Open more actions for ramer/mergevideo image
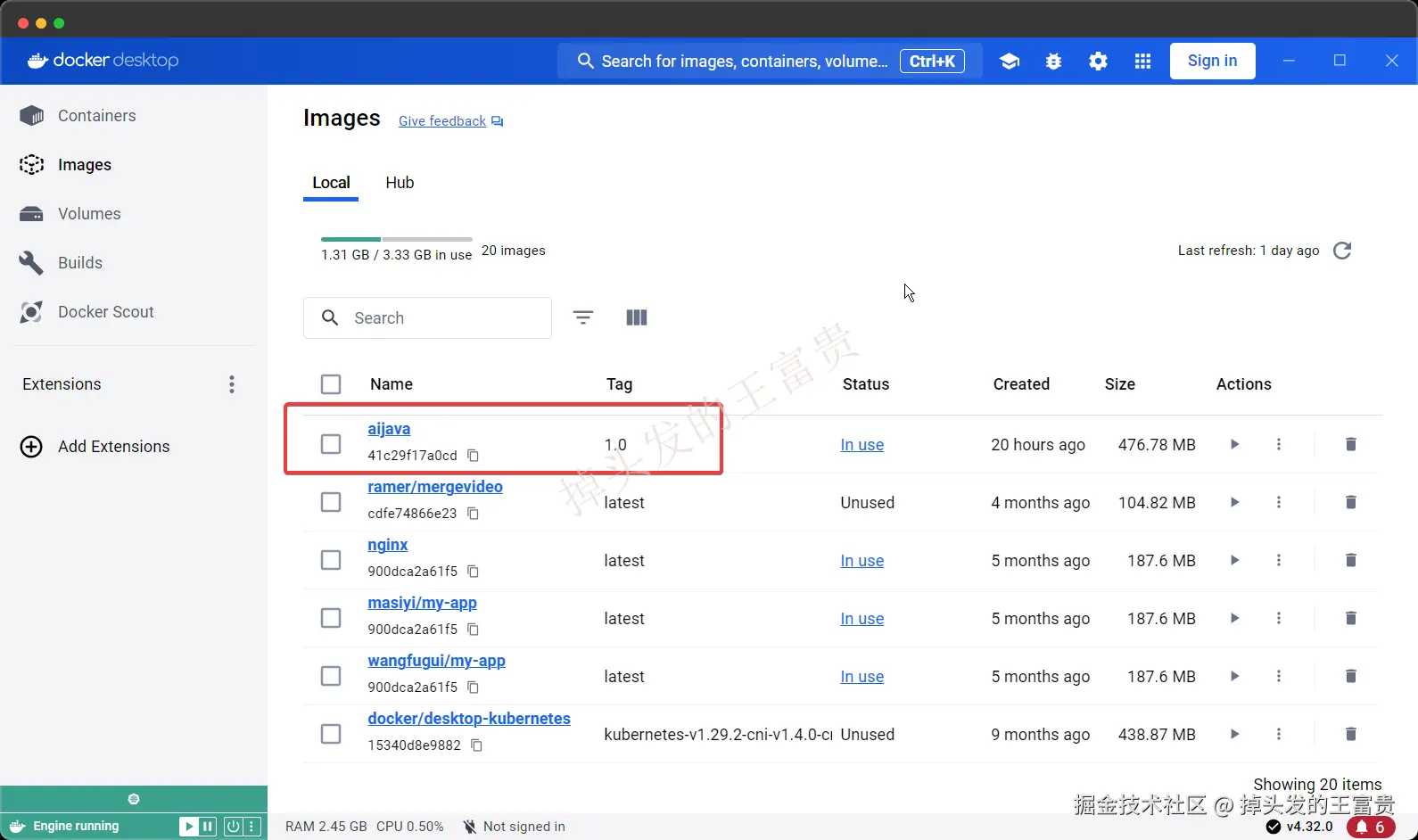The image size is (1418, 840). coord(1279,502)
